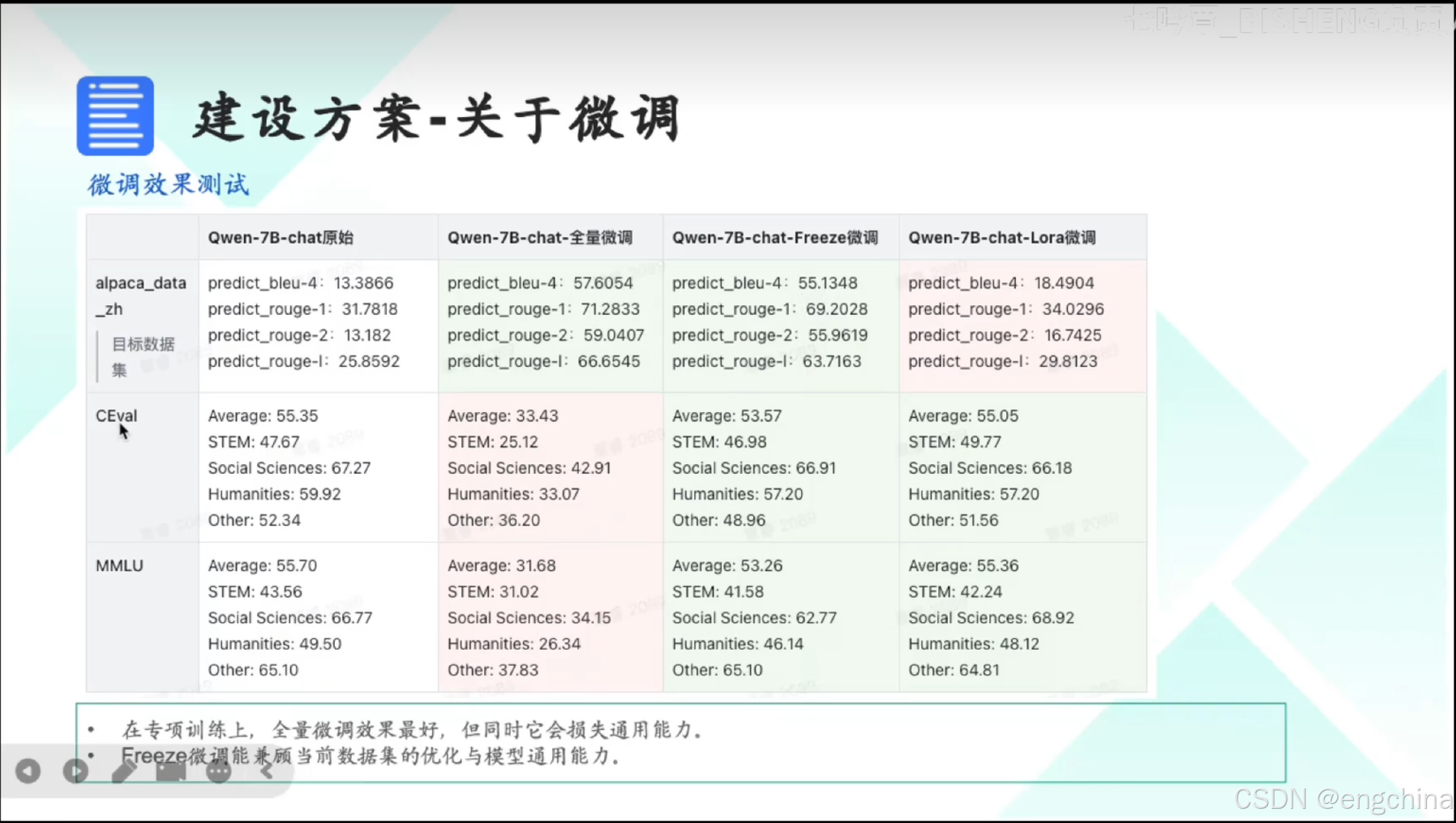Viewport: 1456px width, 823px height.
Task: Open the three-dots more options menu
Action: click(219, 771)
